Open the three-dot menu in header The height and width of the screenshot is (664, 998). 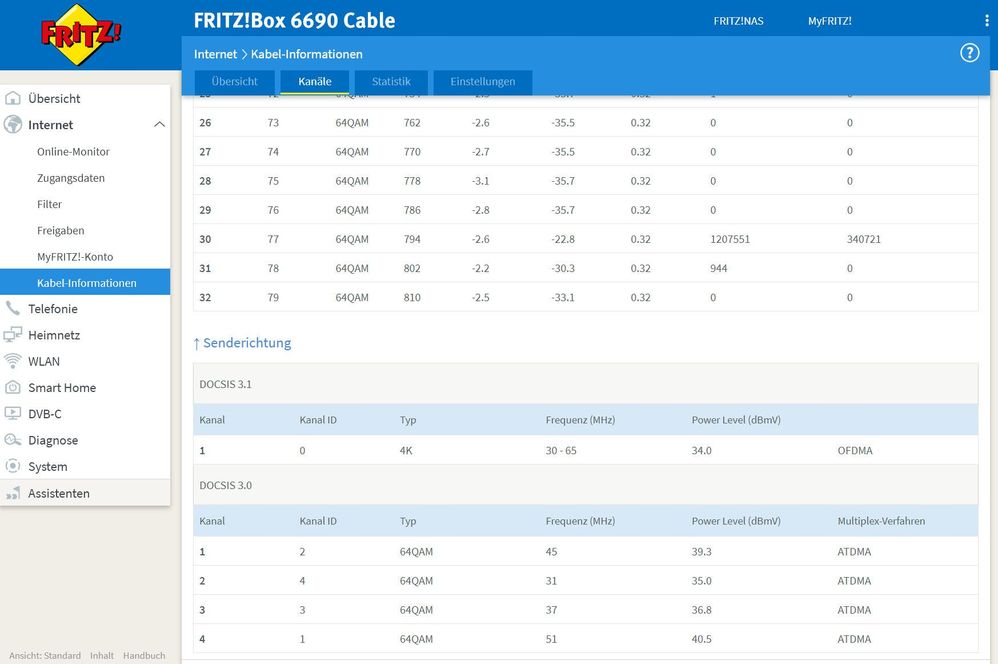pos(987,20)
